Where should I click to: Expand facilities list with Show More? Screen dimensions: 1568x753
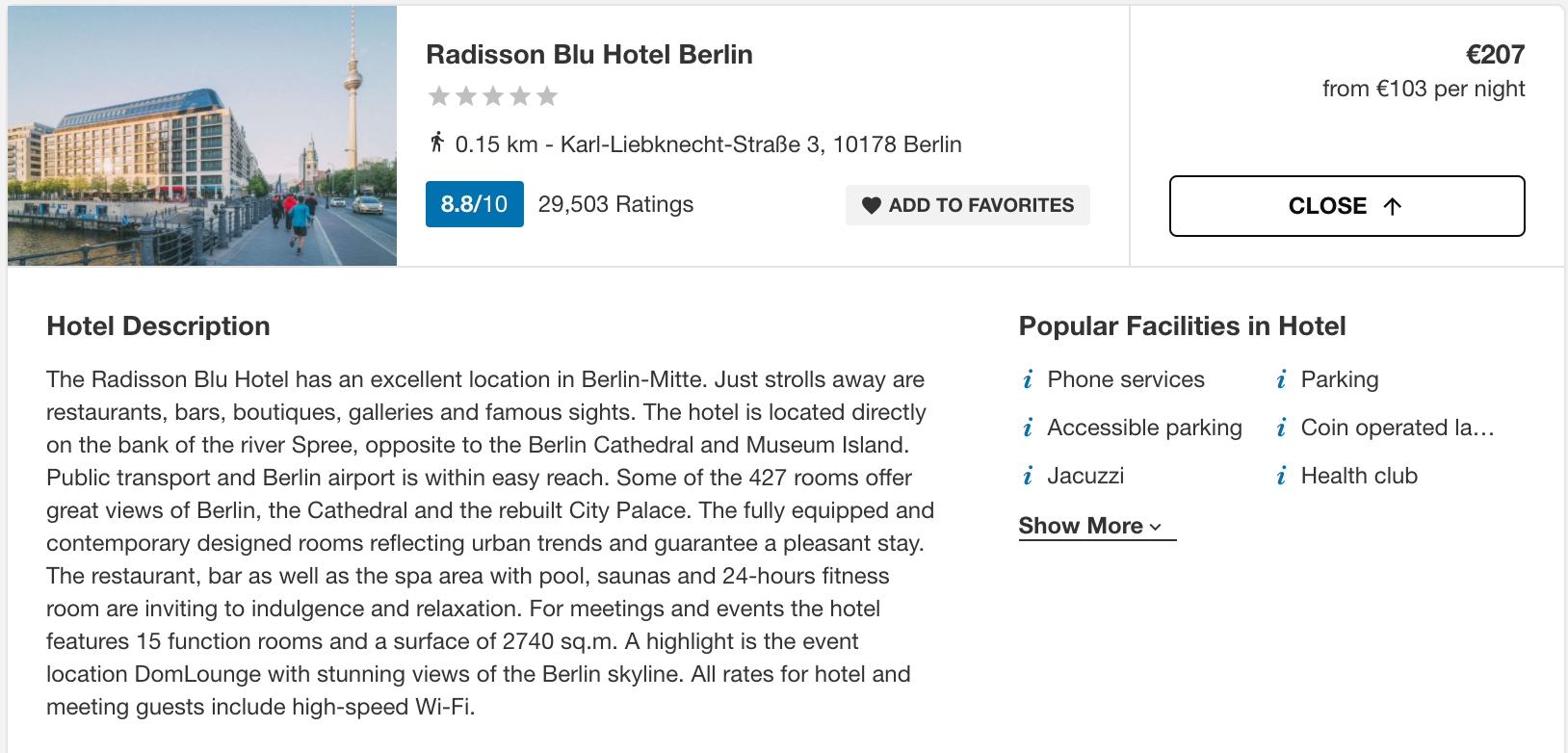click(x=1097, y=526)
